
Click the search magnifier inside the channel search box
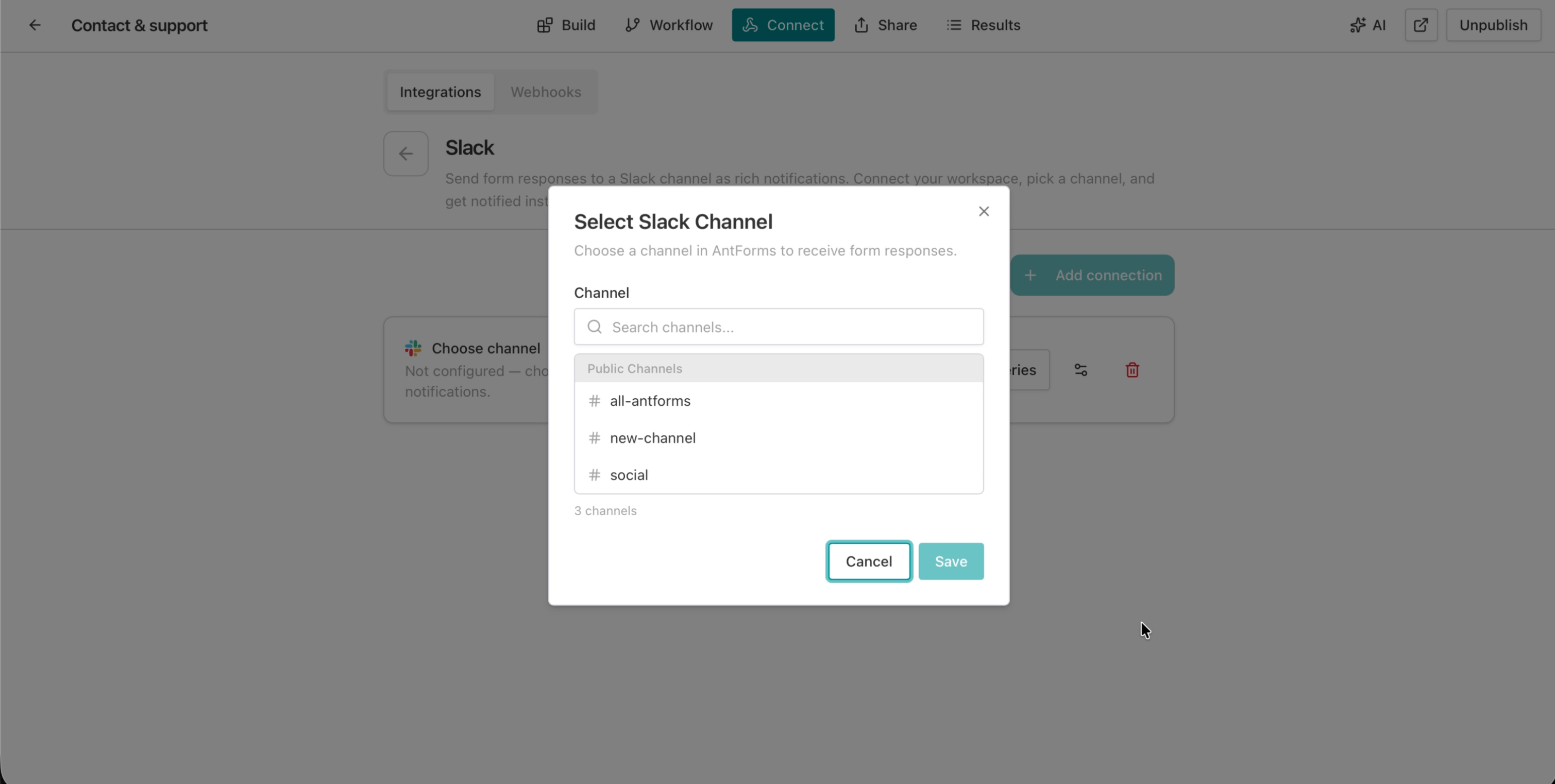click(594, 327)
